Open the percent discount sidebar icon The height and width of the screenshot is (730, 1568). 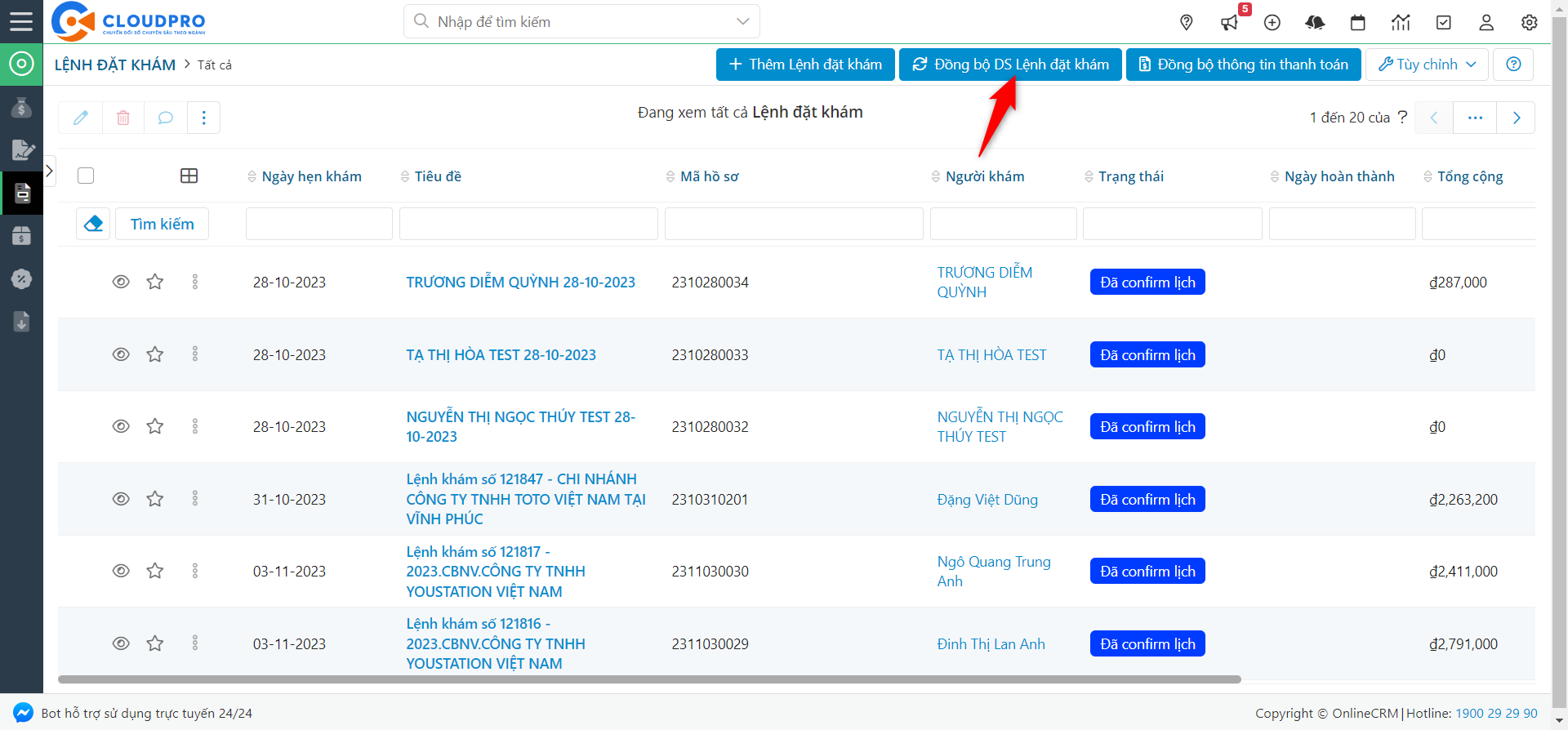(21, 278)
